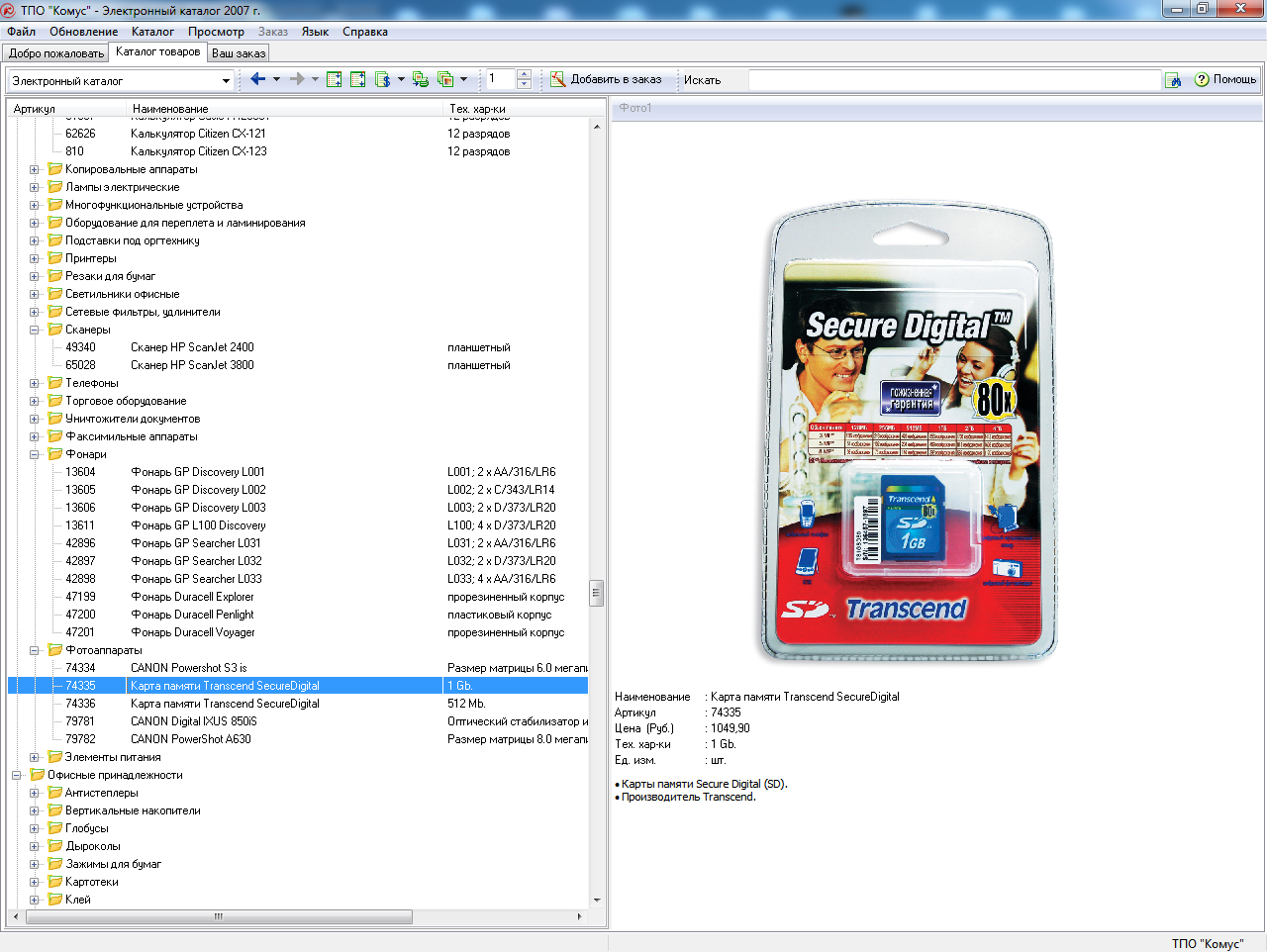Click the price list dollar icon
Viewport: 1267px width, 952px height.
[383, 79]
